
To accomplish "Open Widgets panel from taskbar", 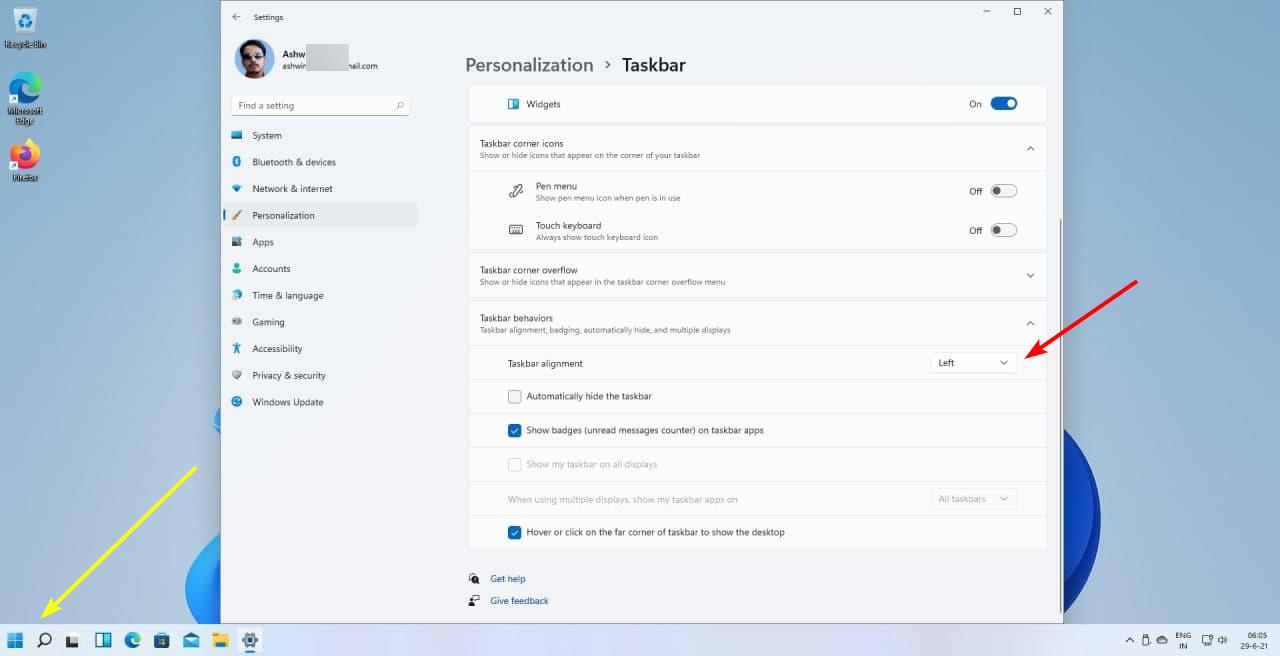I will (x=103, y=640).
